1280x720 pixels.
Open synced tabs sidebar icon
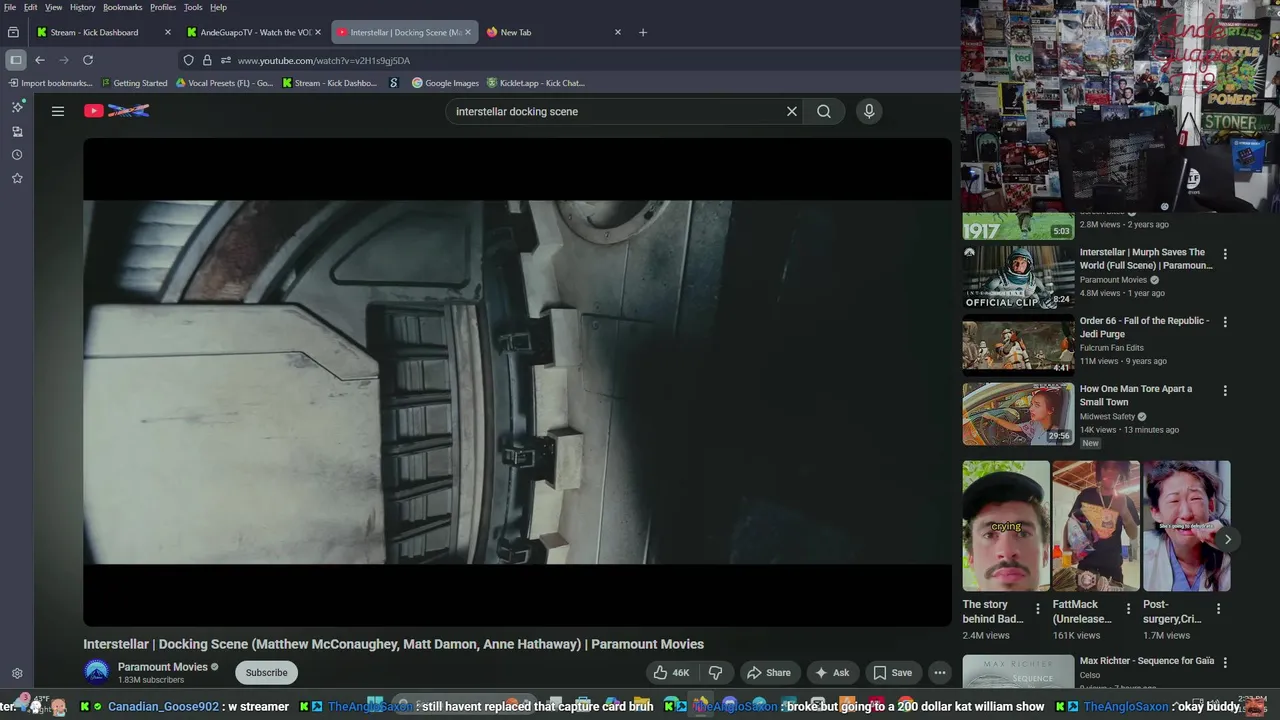point(17,131)
